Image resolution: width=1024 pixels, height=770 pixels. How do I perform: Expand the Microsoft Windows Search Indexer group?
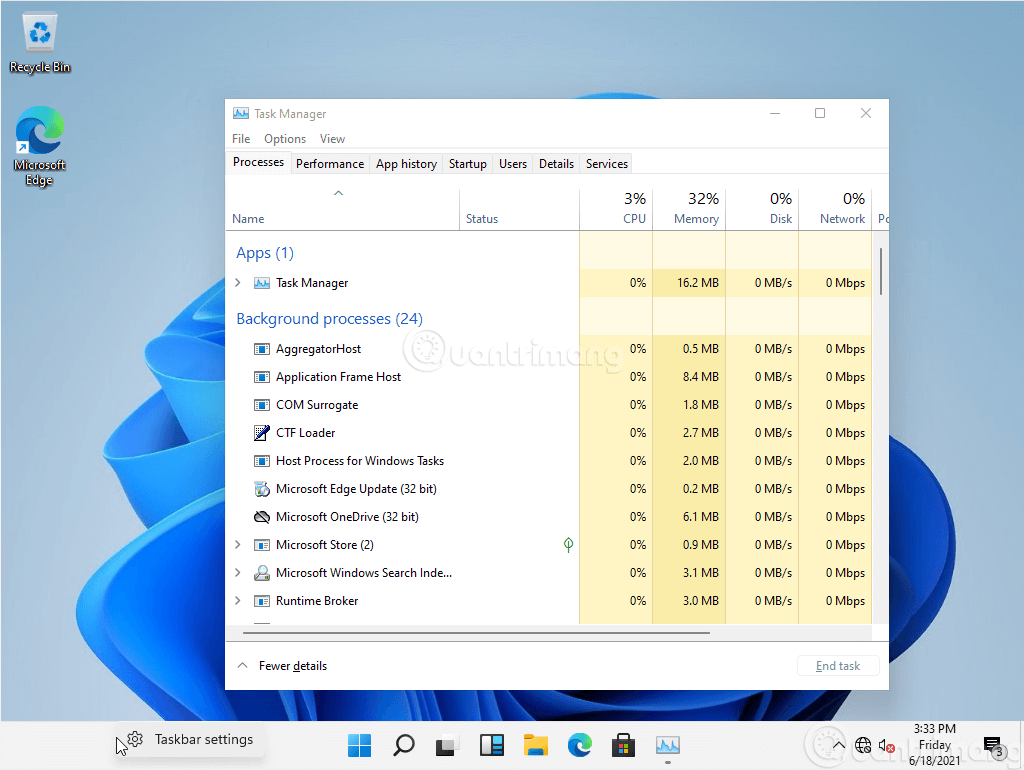[x=238, y=572]
